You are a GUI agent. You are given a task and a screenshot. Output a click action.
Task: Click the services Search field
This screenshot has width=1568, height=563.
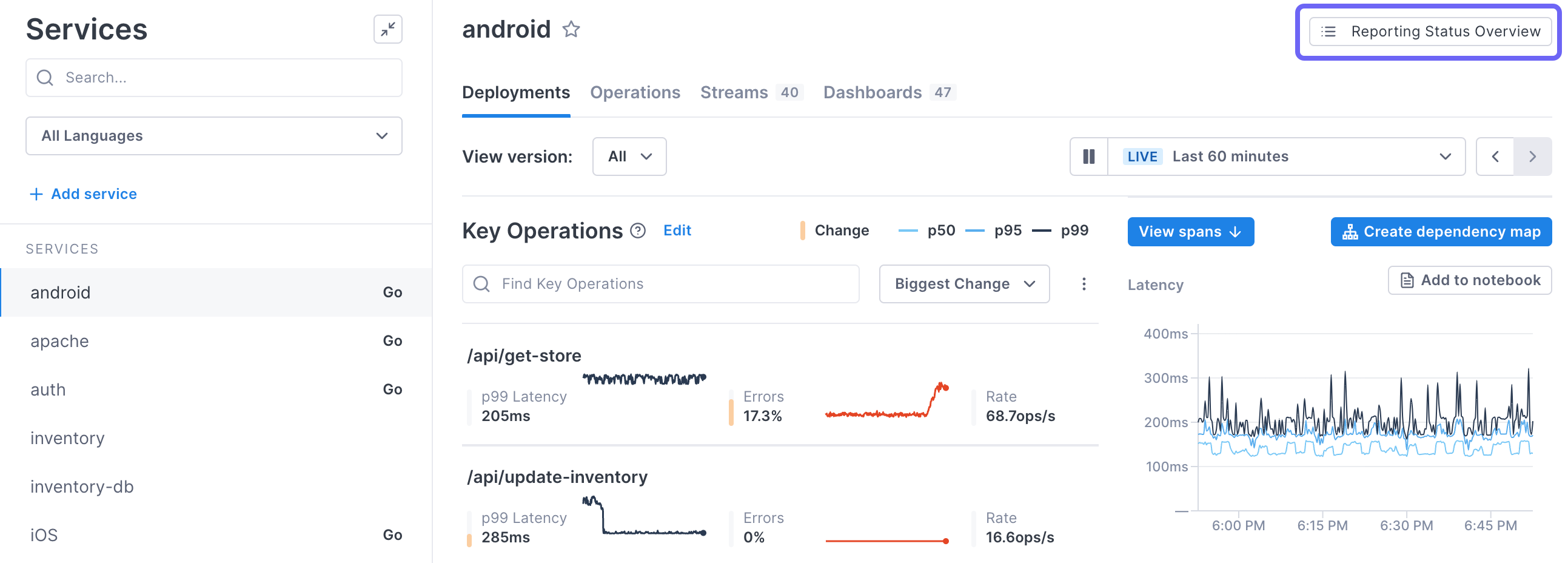[x=213, y=78]
